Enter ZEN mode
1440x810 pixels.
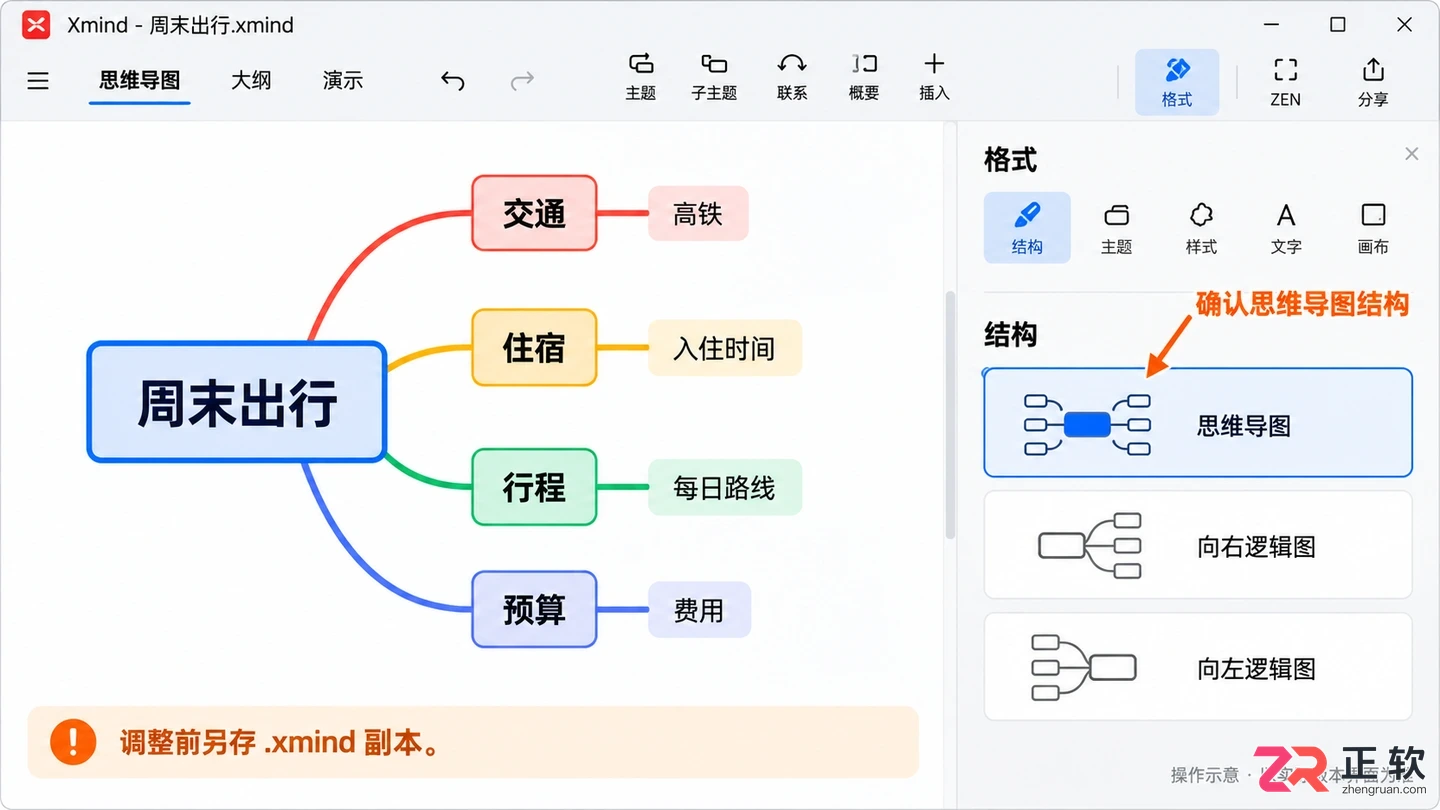click(1285, 82)
